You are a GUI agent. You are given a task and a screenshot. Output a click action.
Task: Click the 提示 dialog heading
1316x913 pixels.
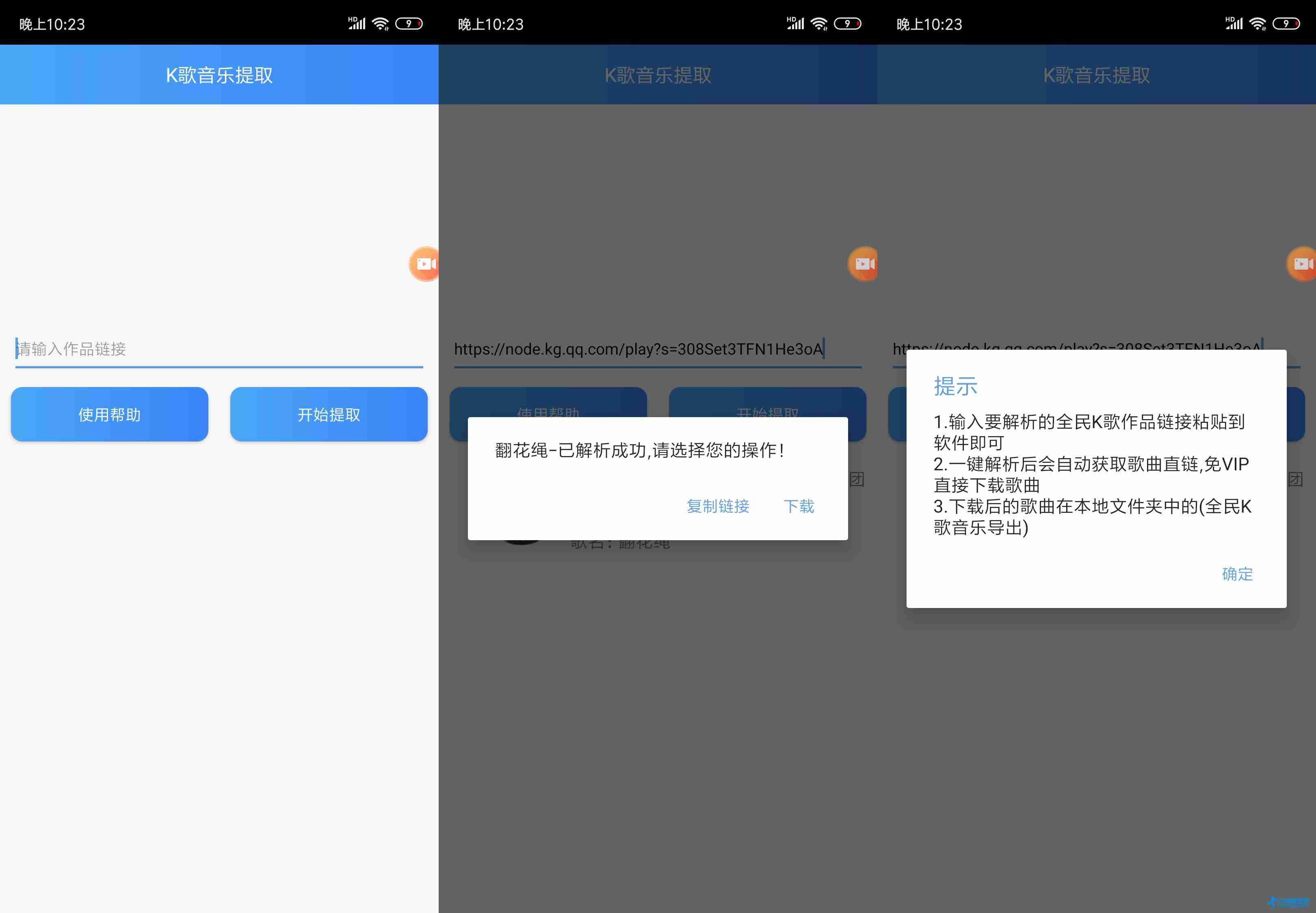coord(956,386)
